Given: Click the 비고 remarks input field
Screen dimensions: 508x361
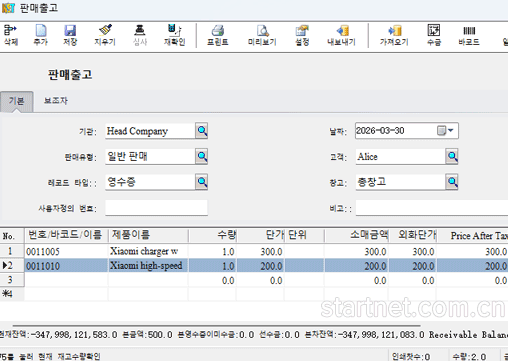Looking at the screenshot, I should click(432, 208).
